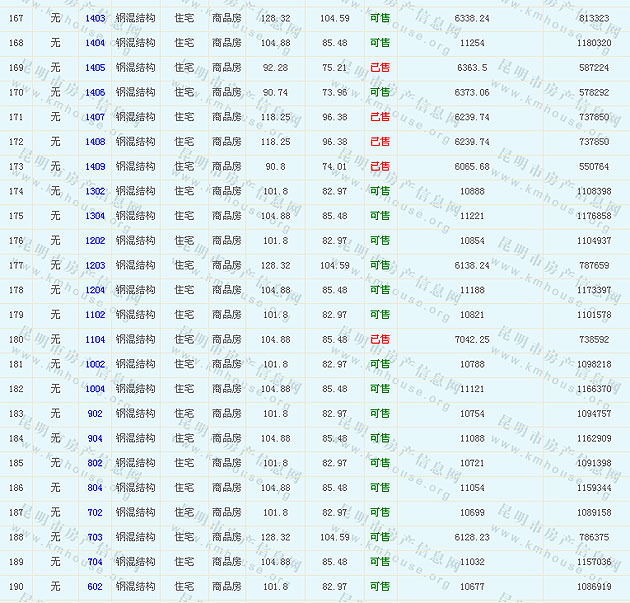Click total price 786375 cell

[594, 537]
